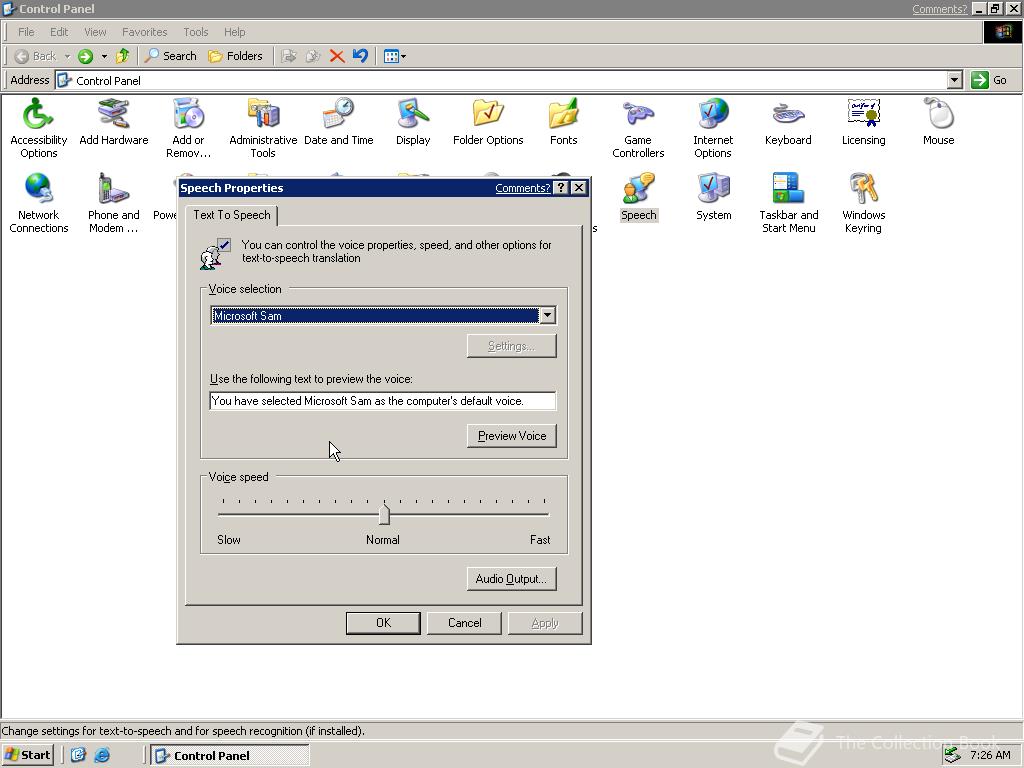This screenshot has height=768, width=1024.
Task: Click the 7:26 AM taskbar clock
Action: 990,756
